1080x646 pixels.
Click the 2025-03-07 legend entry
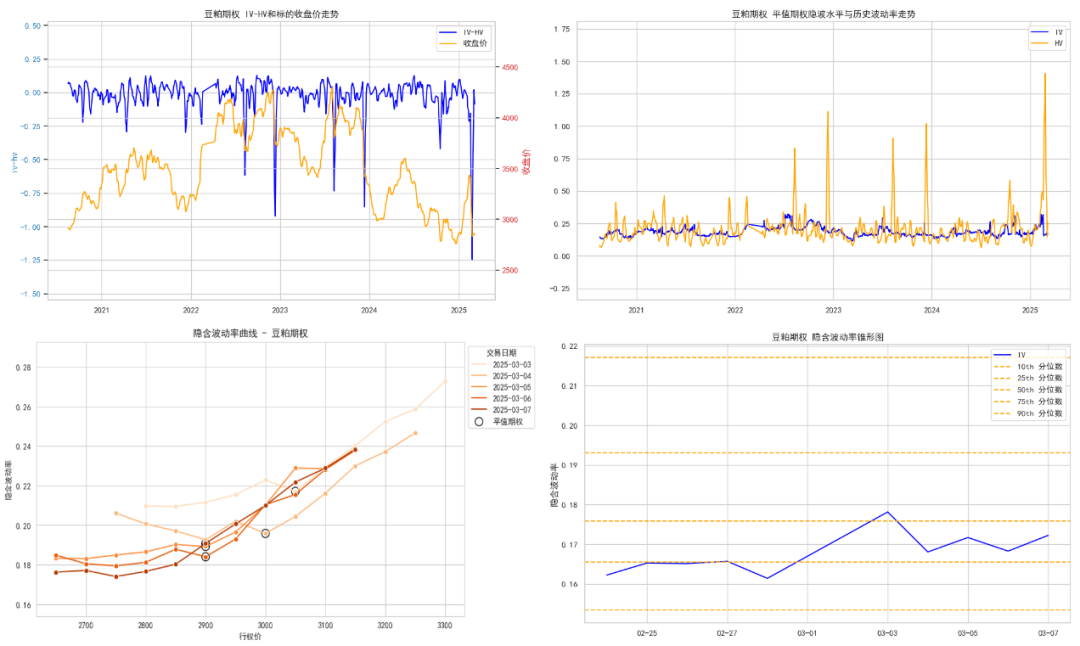point(501,410)
